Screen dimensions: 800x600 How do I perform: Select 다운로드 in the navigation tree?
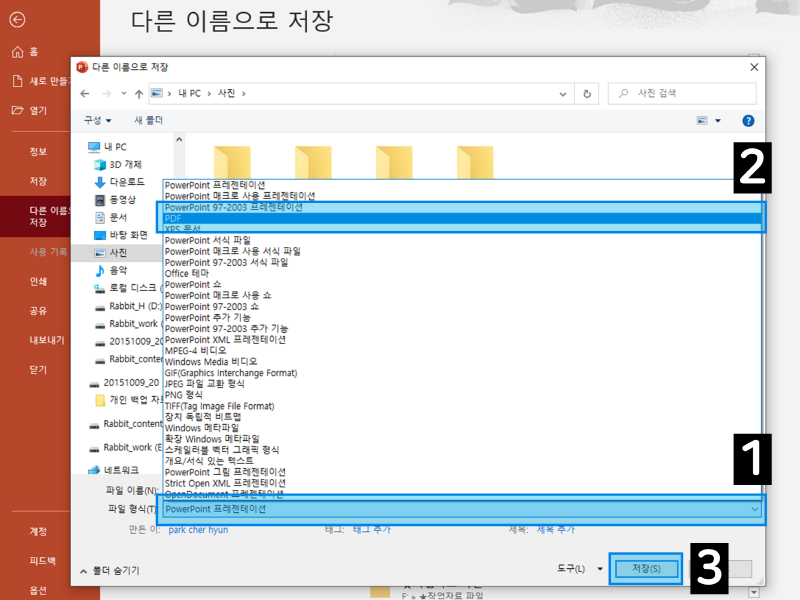(x=120, y=182)
